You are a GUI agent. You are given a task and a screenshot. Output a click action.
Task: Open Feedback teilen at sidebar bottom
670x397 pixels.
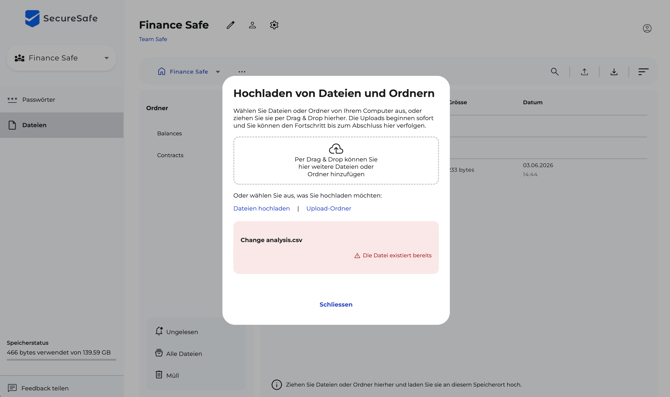pos(38,388)
